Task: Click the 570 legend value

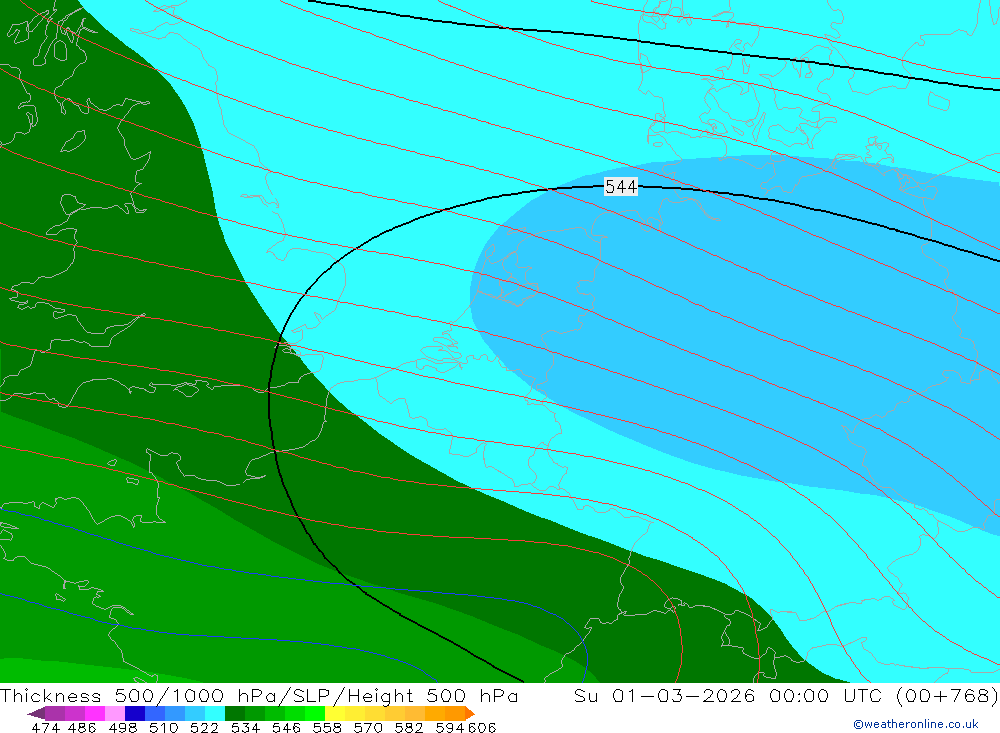Action: point(367,727)
